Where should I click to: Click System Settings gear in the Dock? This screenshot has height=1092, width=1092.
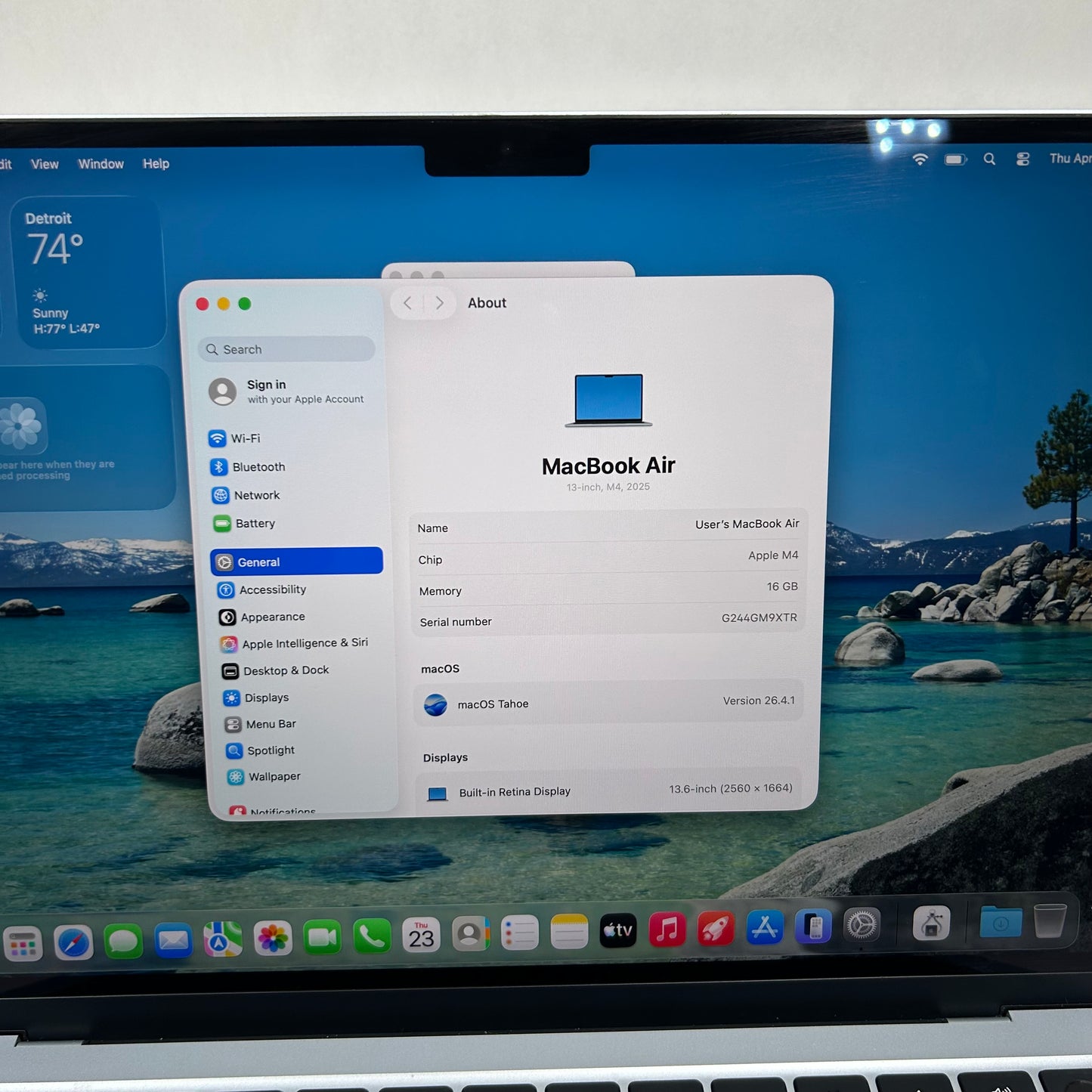coord(862,924)
